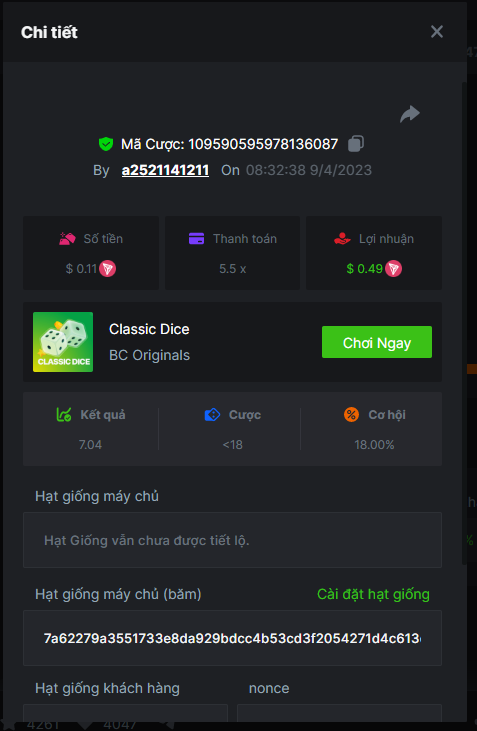
Task: Click the Chơi Ngay play button
Action: 377,342
